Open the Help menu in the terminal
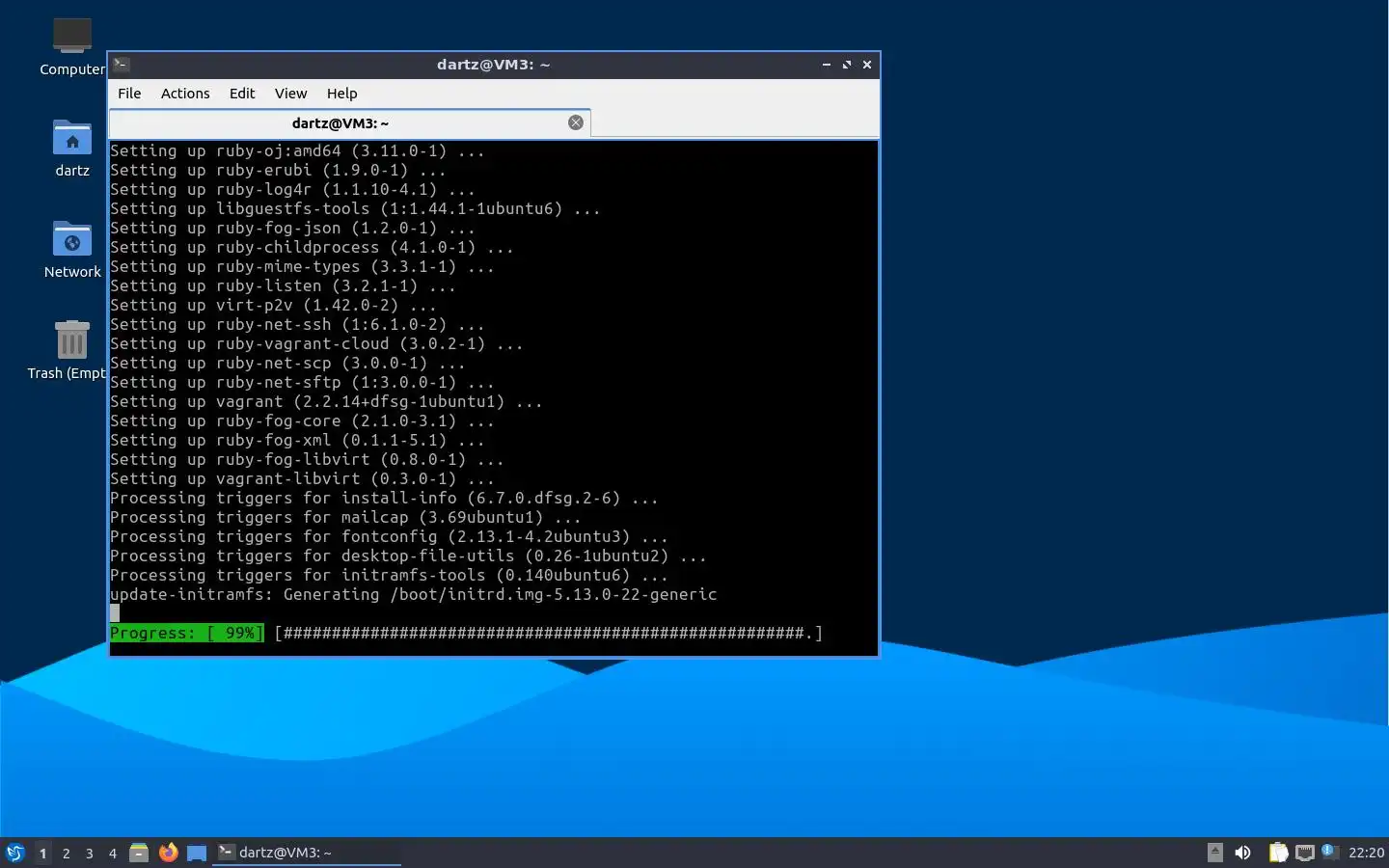 (341, 94)
